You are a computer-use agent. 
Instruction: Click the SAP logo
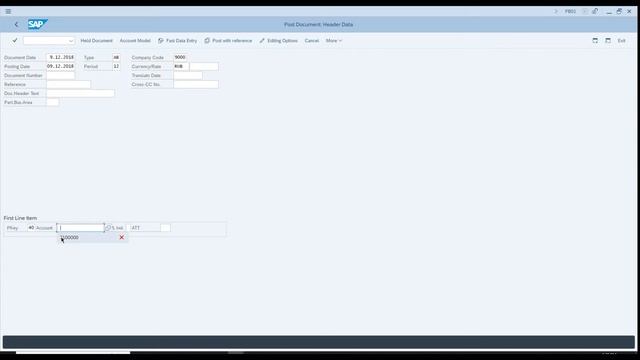pos(38,24)
